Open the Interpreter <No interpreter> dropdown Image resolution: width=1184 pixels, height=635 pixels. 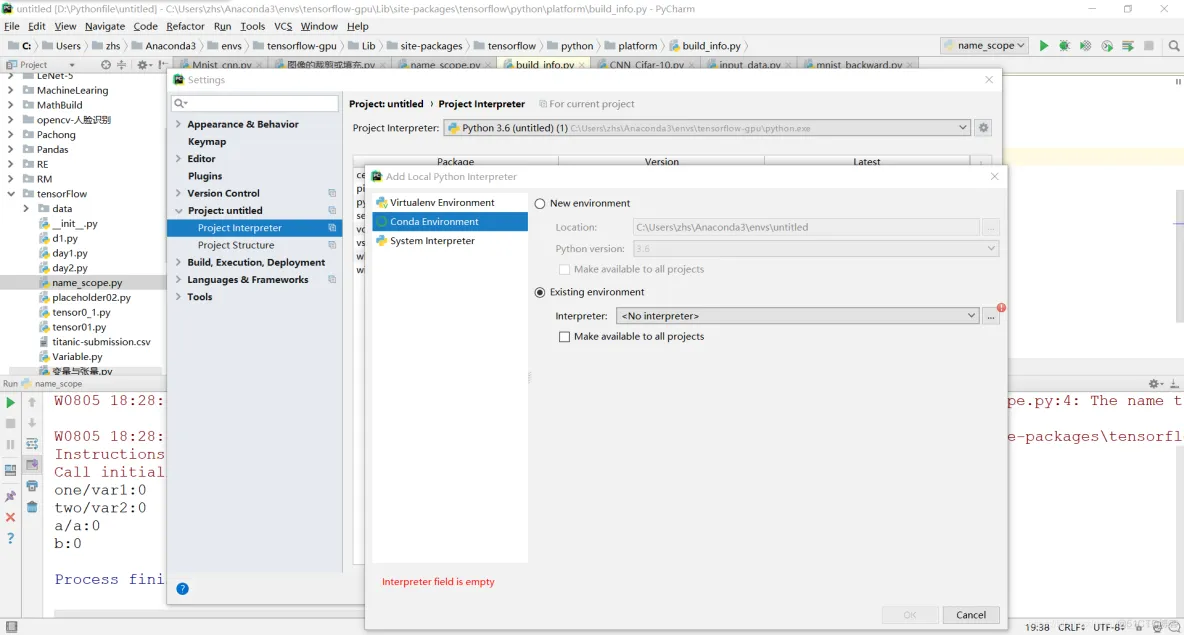click(797, 316)
